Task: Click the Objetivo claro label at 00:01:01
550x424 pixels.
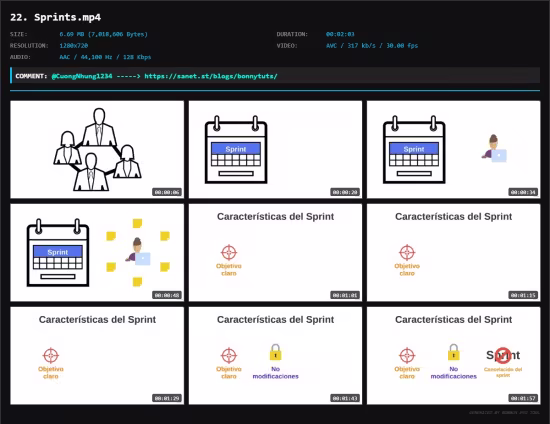Action: [229, 269]
